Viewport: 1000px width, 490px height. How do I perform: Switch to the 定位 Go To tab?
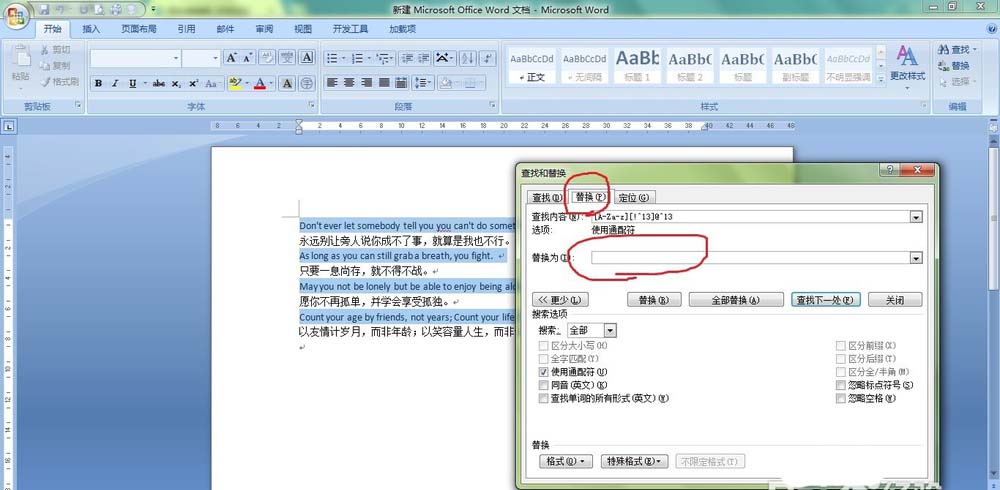click(x=634, y=197)
